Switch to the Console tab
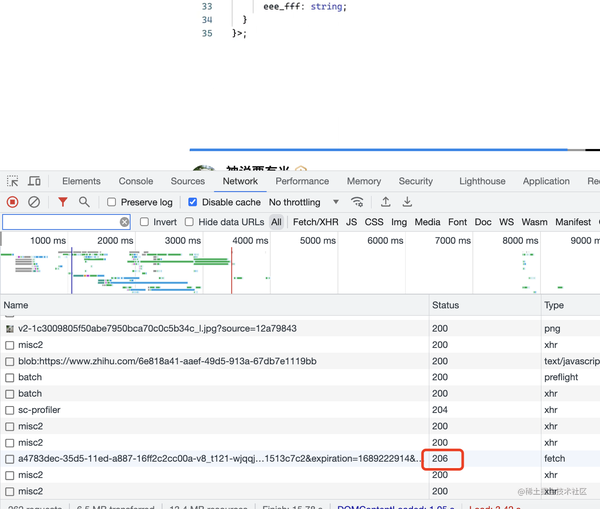 136,181
